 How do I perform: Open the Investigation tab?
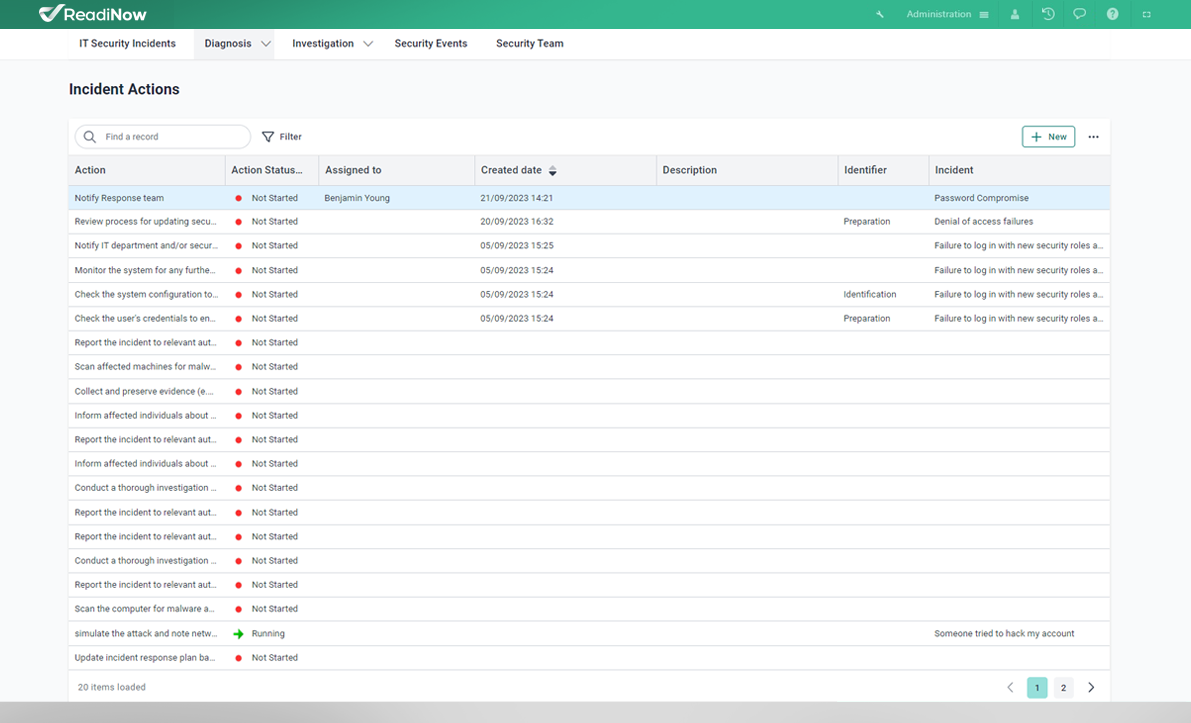pos(323,43)
